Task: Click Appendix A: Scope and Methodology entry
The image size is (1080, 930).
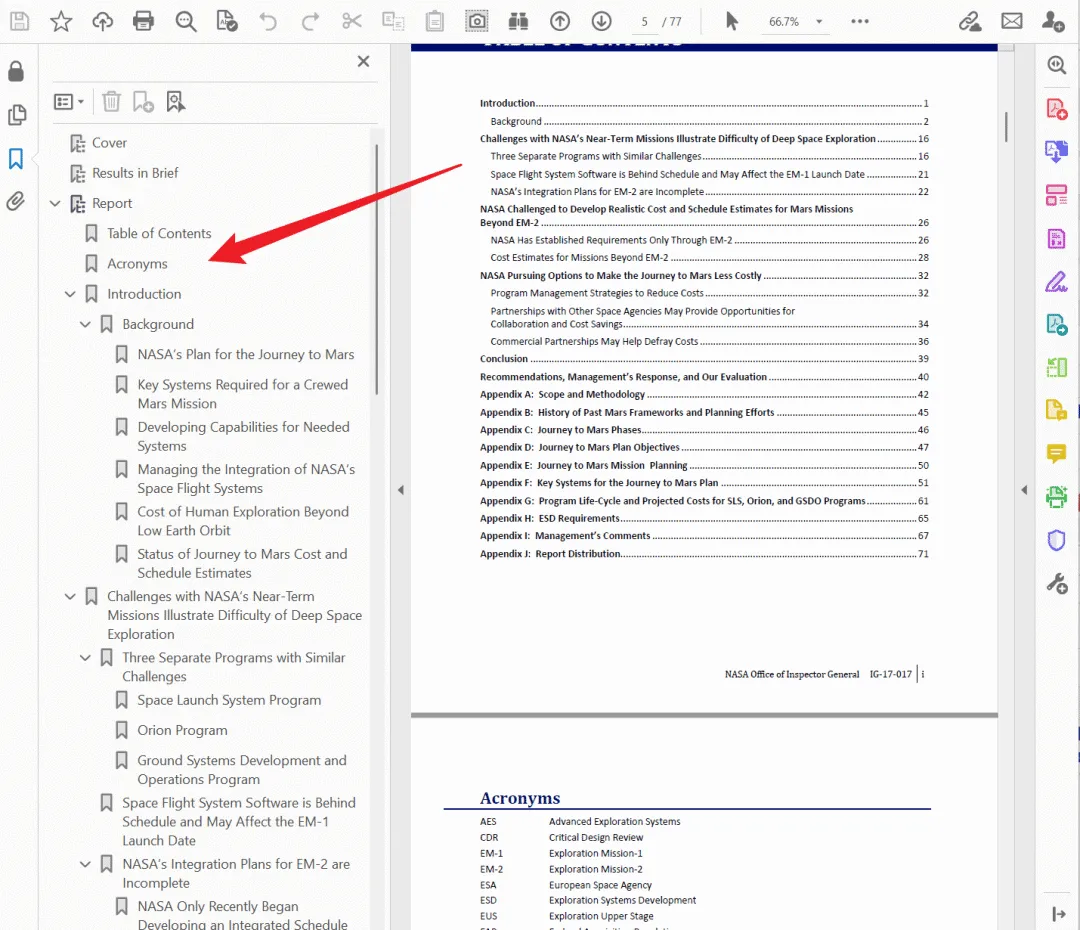Action: tap(704, 395)
